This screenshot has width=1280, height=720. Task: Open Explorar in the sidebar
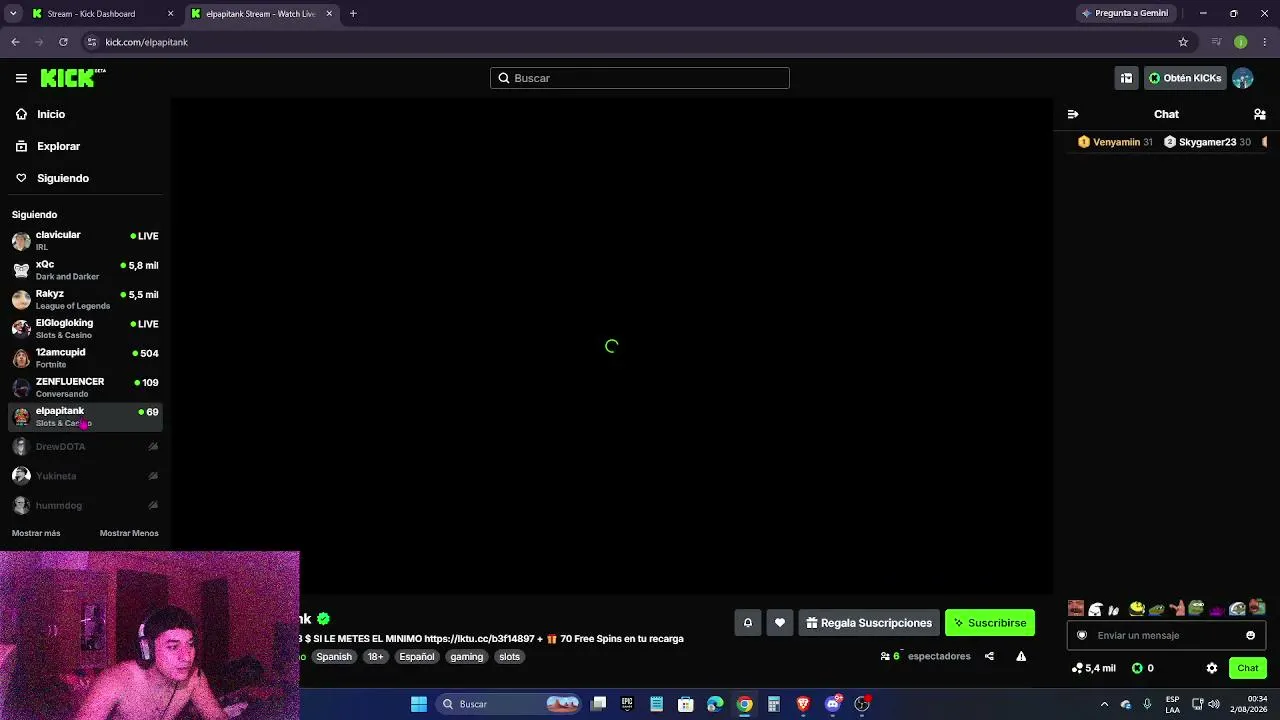(48, 146)
